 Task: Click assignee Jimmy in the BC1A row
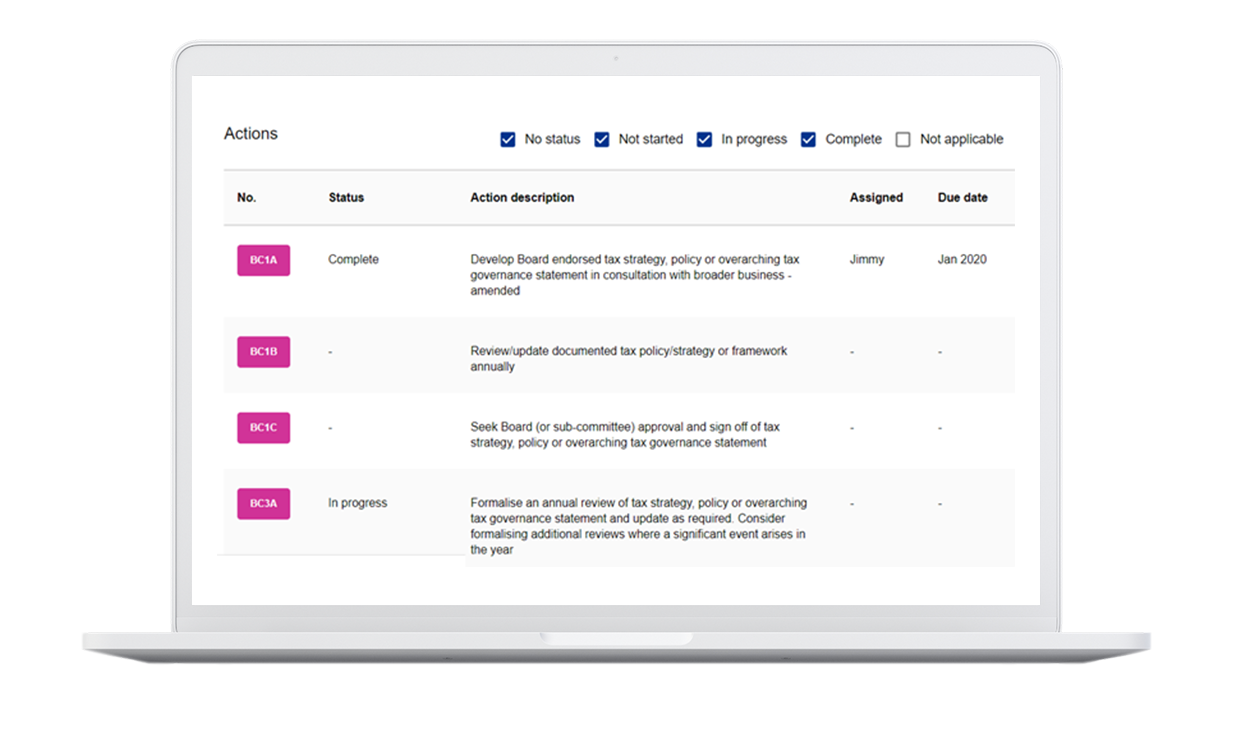click(866, 260)
